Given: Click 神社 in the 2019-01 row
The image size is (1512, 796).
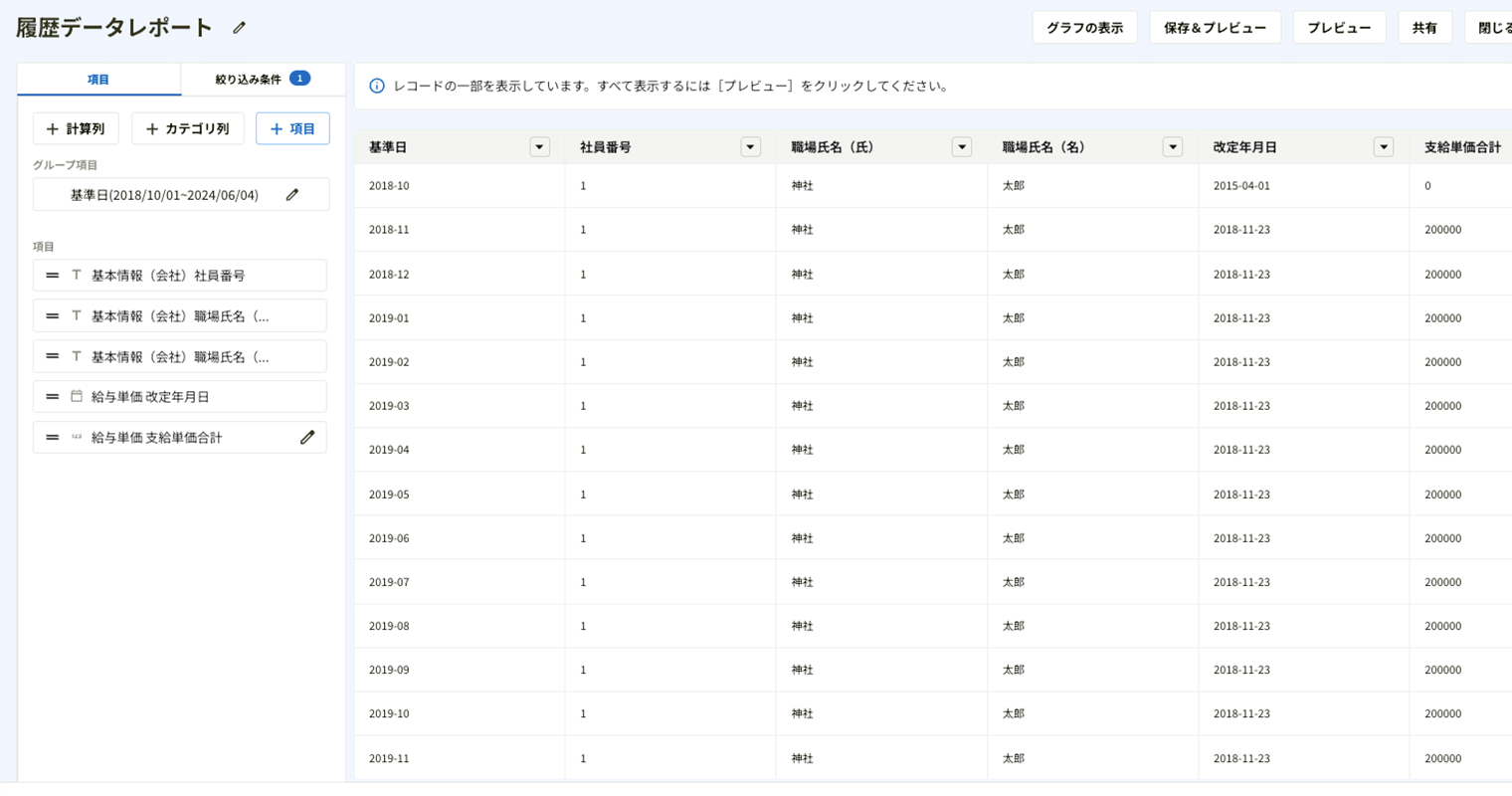Looking at the screenshot, I should point(802,318).
